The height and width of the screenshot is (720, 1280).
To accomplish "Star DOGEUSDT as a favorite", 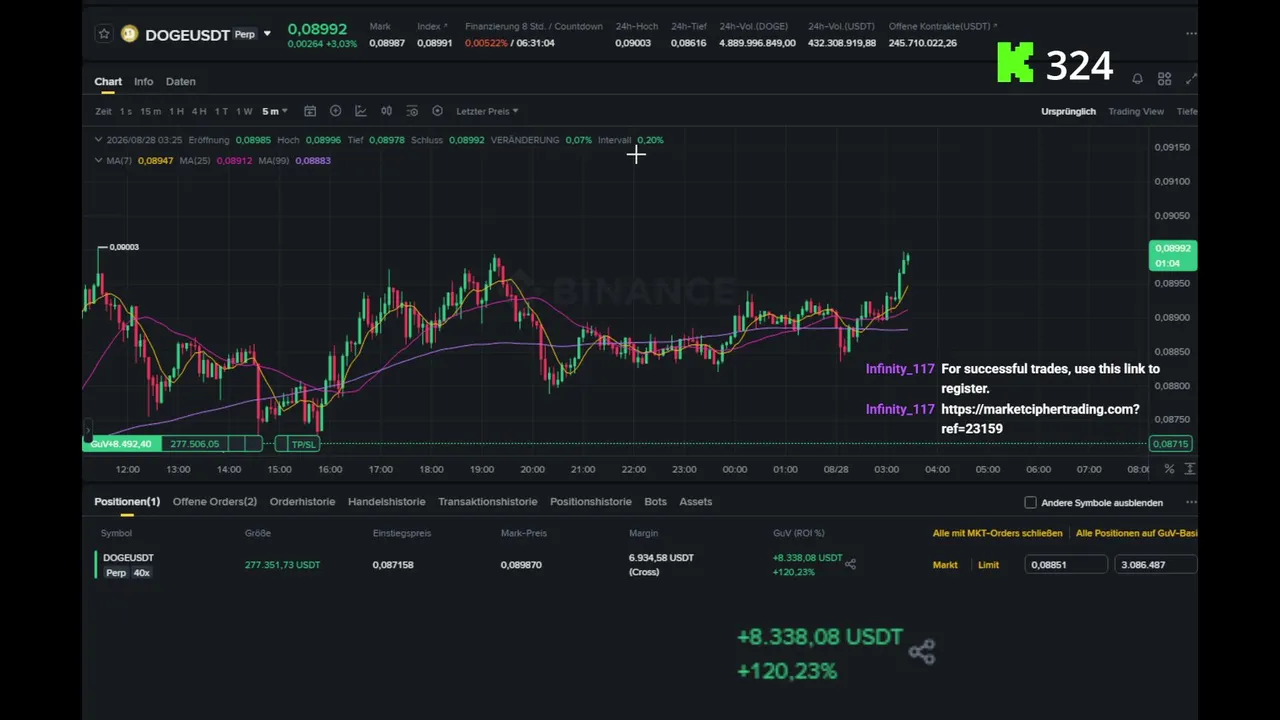I will [x=104, y=34].
